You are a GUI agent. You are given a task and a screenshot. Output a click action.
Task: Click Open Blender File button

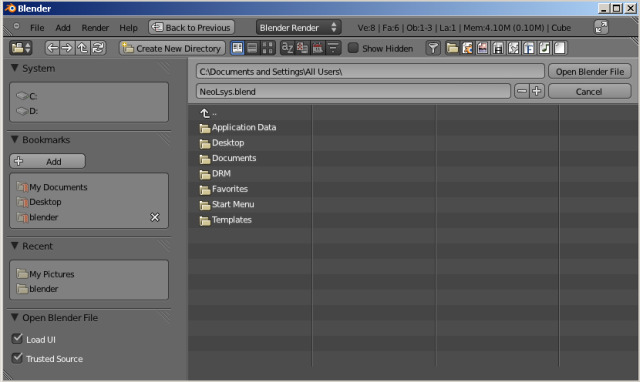point(590,71)
